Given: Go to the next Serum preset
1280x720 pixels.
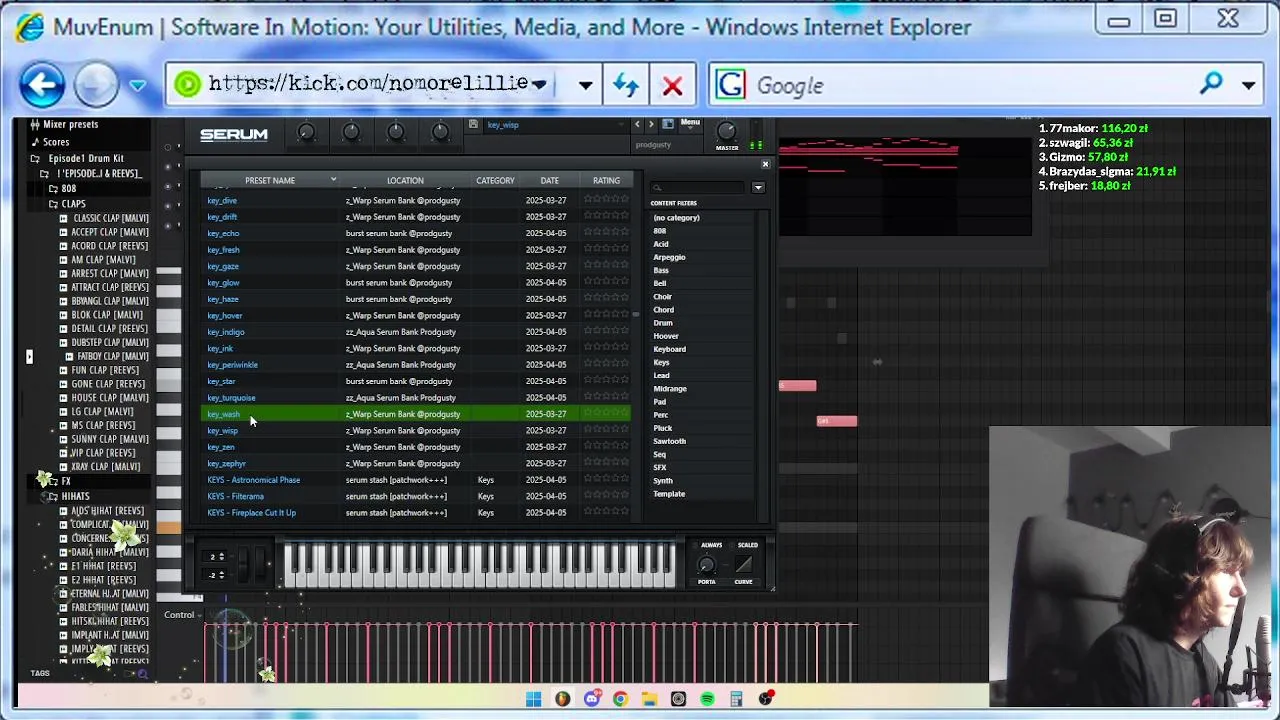Looking at the screenshot, I should (651, 124).
